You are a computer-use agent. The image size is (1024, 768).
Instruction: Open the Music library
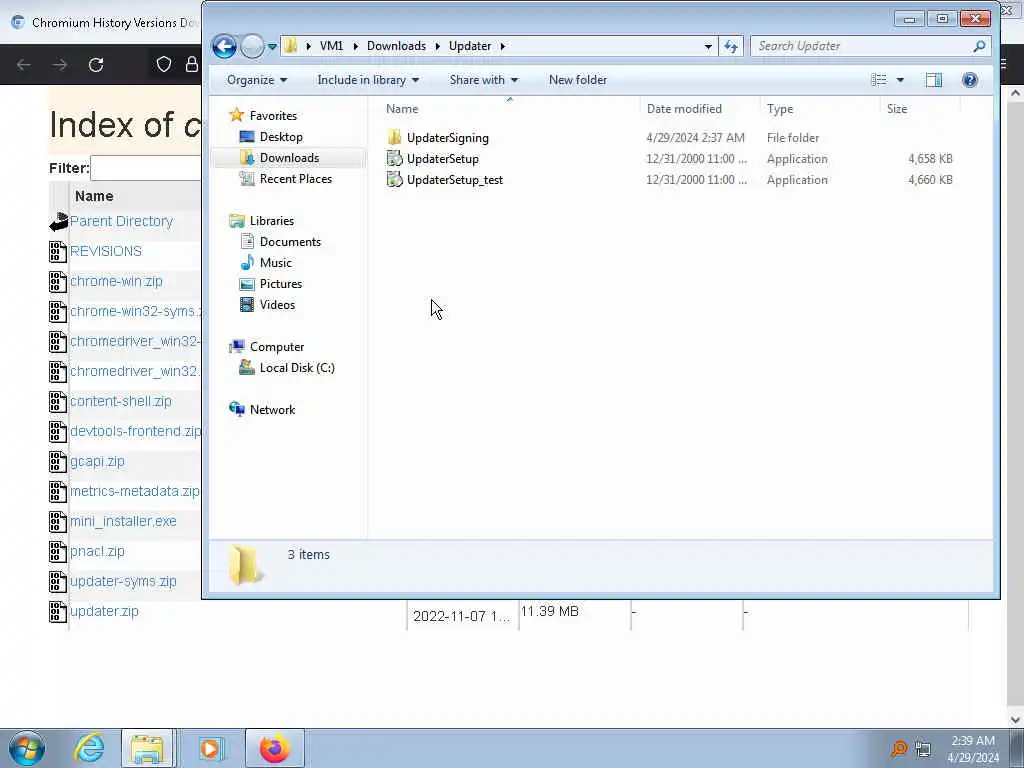coord(276,263)
